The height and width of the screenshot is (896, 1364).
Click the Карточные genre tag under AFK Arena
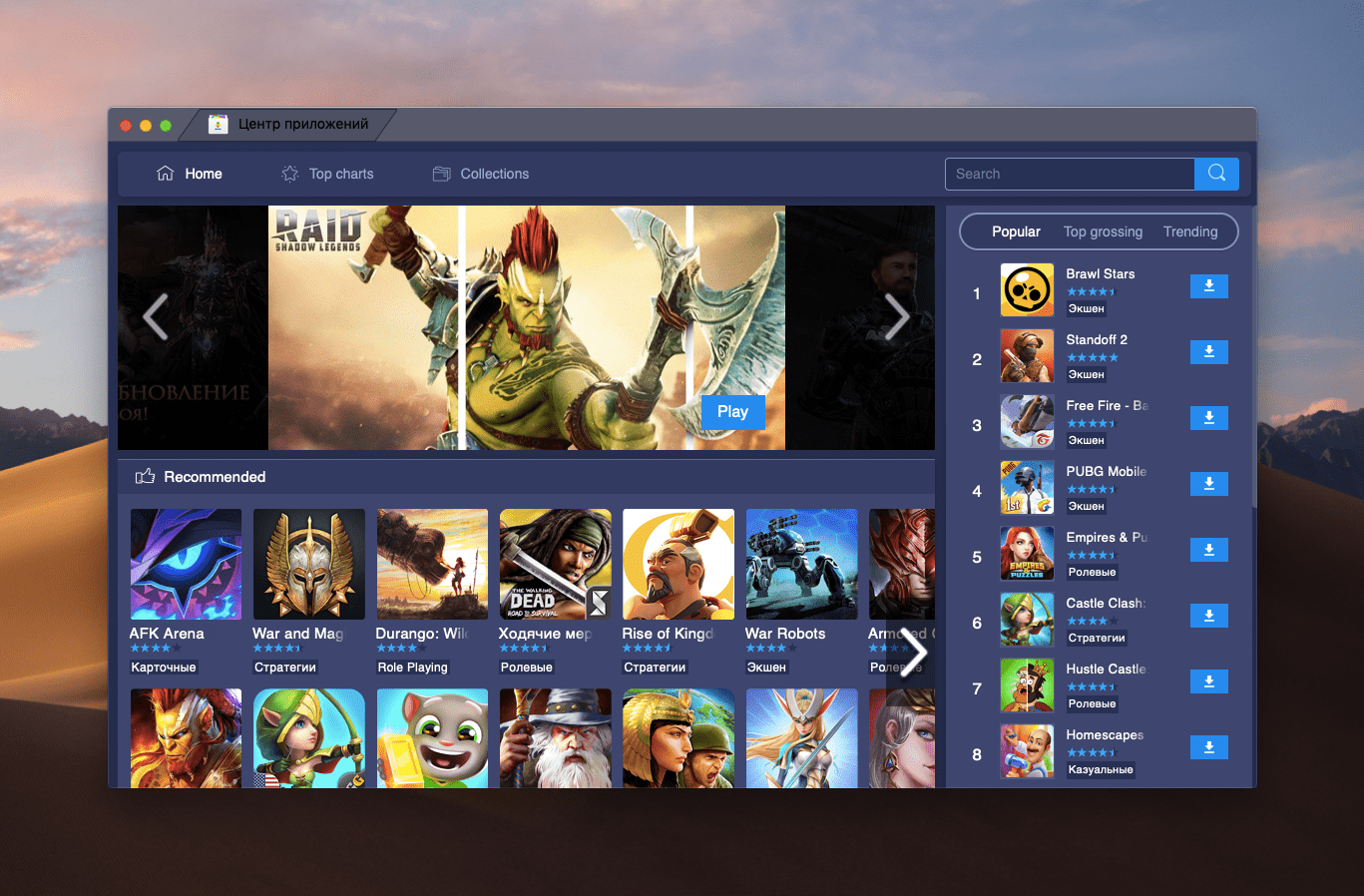pyautogui.click(x=164, y=667)
